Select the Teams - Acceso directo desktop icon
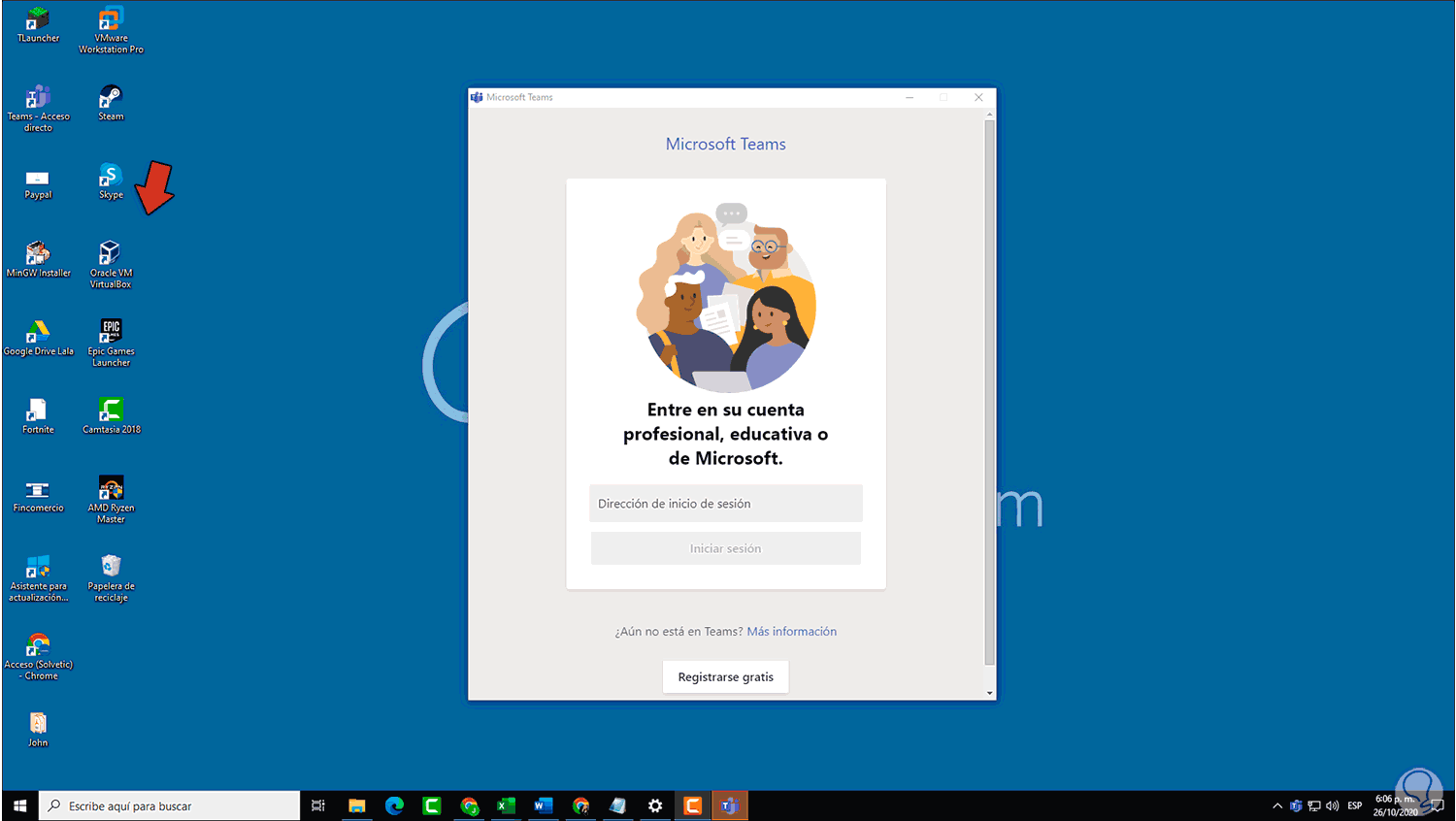Viewport: 1456px width, 821px height. (x=38, y=109)
